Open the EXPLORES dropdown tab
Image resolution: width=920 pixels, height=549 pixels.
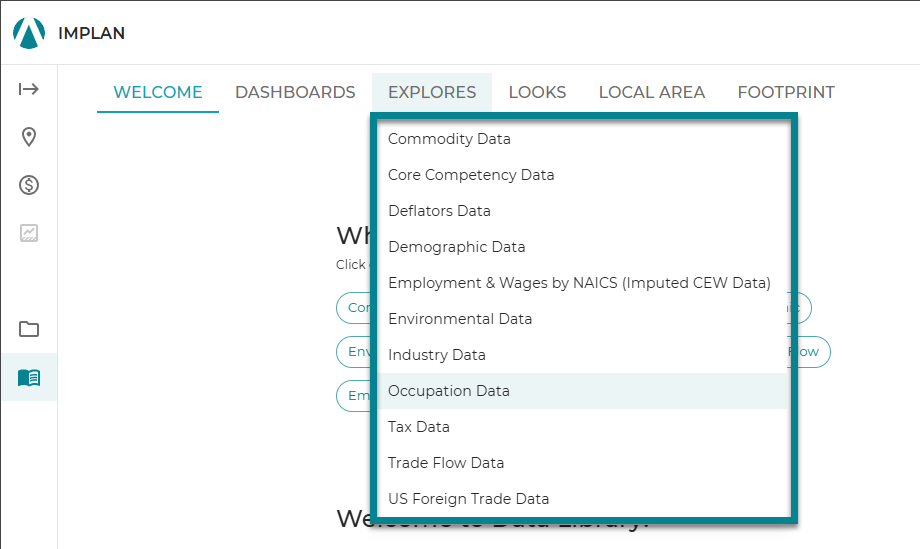432,92
